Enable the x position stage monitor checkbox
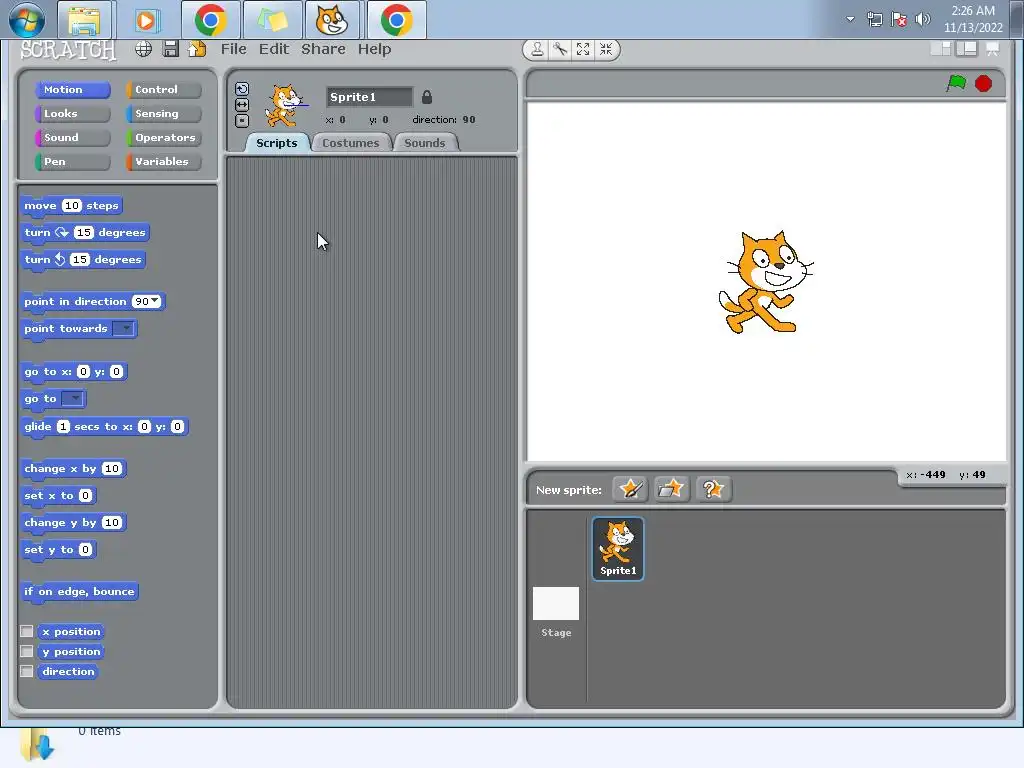 [x=27, y=631]
